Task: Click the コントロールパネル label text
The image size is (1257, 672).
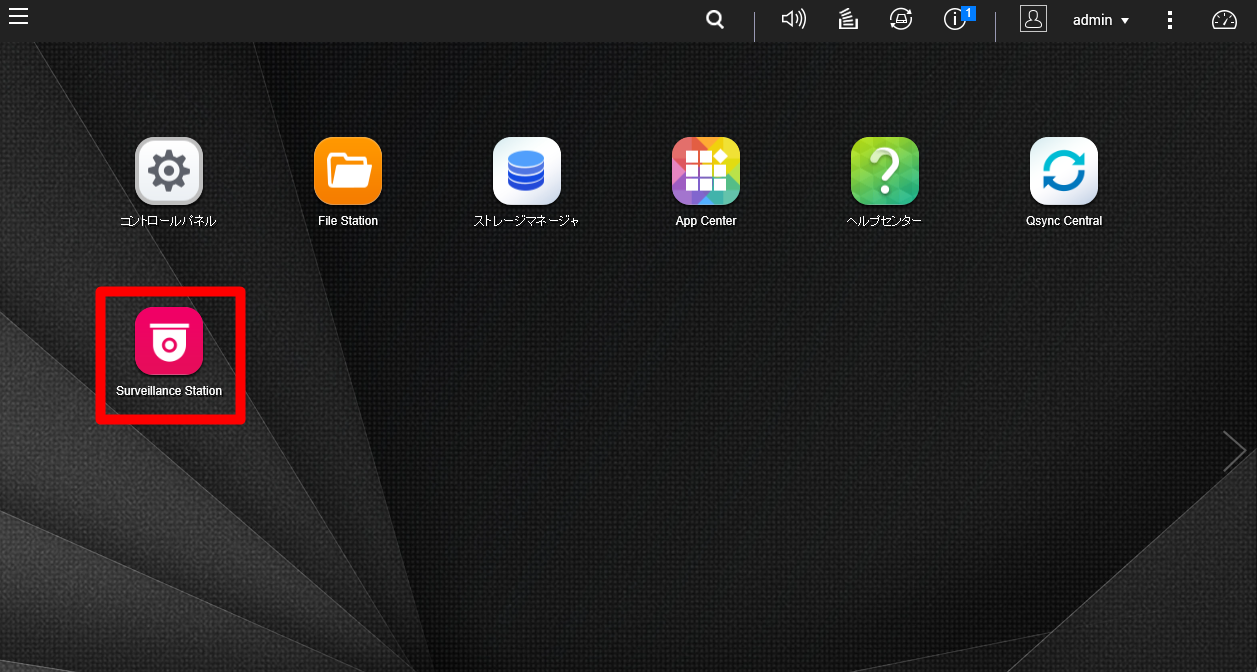Action: (168, 221)
